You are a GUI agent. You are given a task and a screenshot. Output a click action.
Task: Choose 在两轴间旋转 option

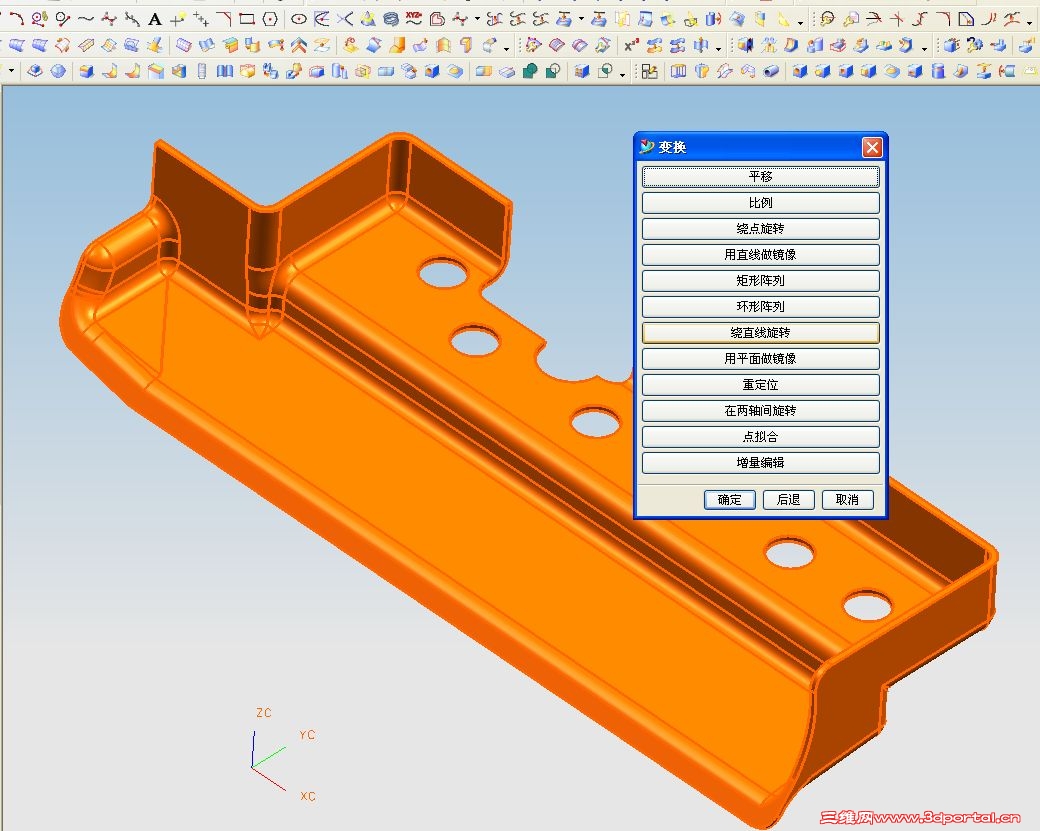pos(761,411)
